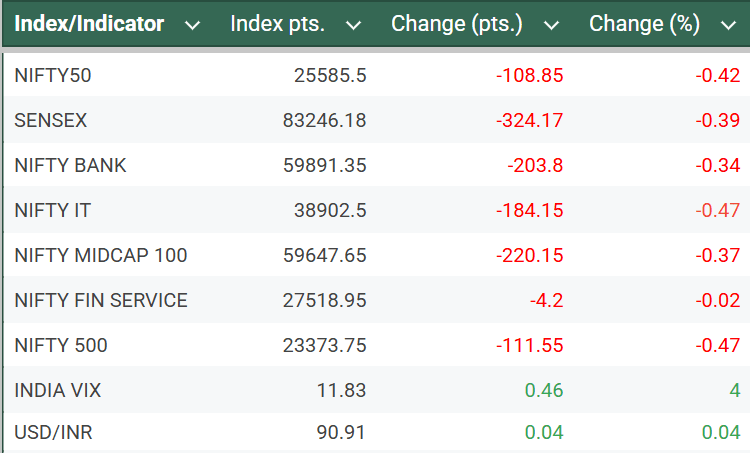Click the Change (%) header label
The height and width of the screenshot is (453, 750).
point(644,24)
